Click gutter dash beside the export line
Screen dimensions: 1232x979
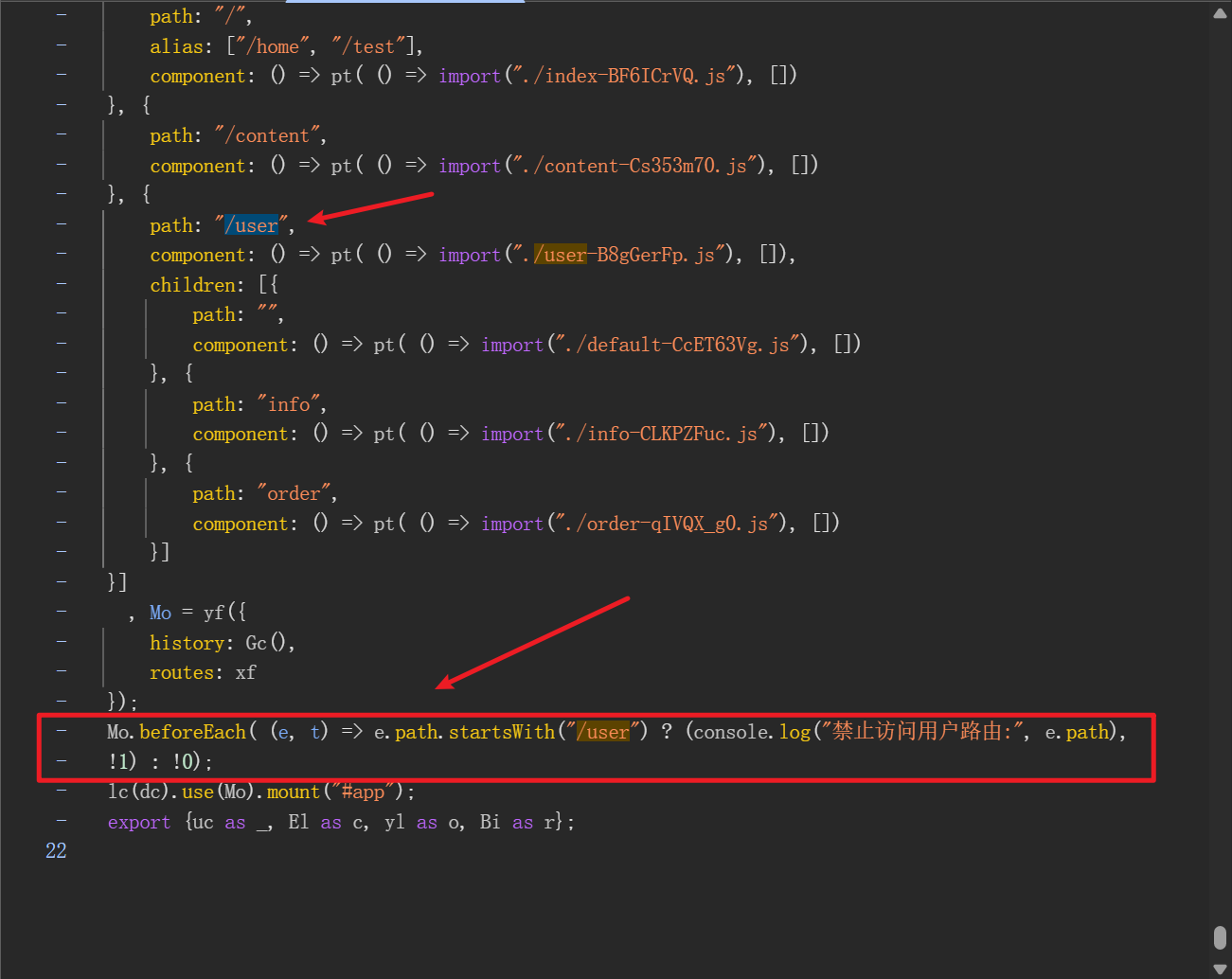[62, 820]
